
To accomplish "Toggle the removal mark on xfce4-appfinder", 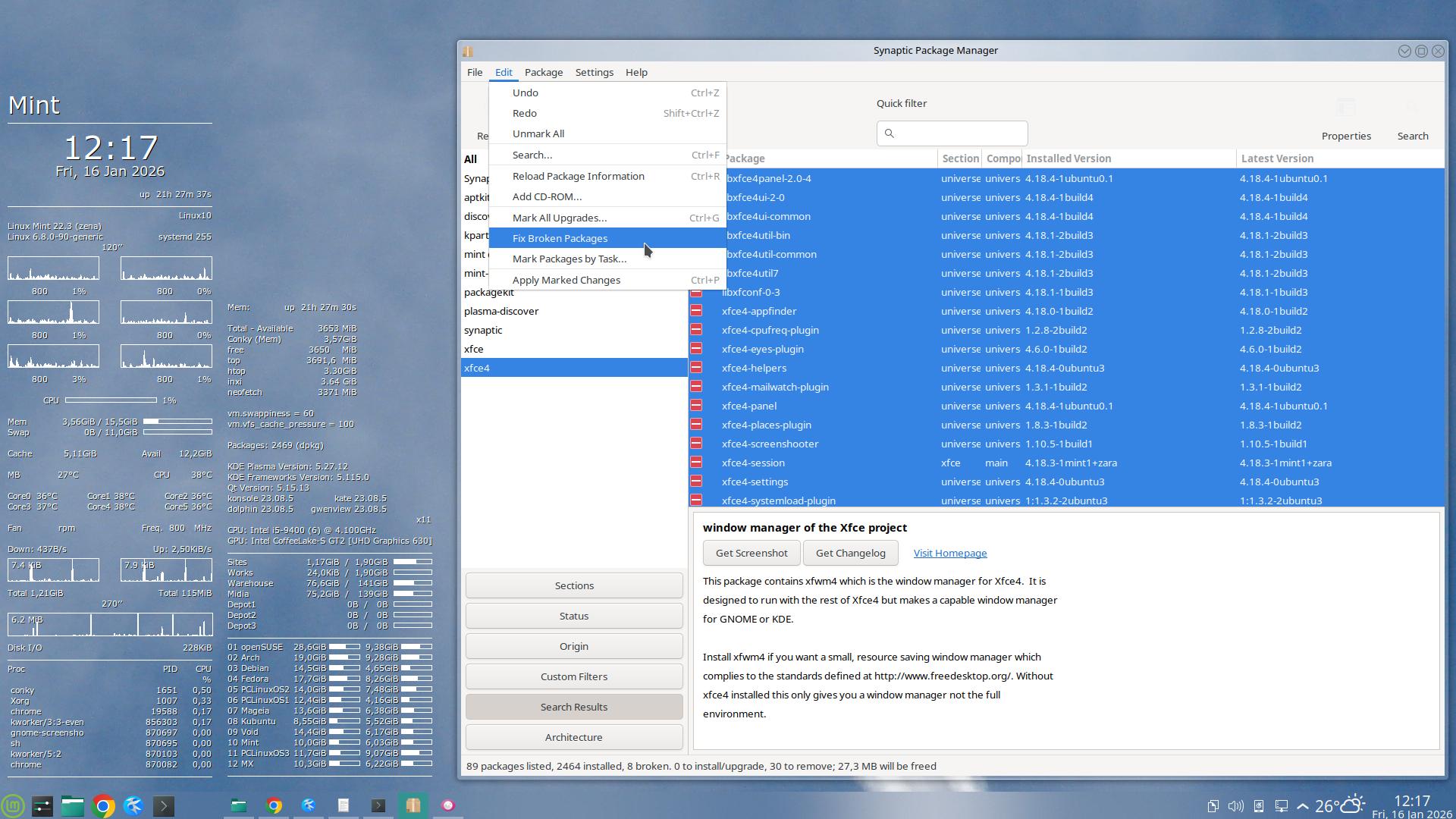I will click(x=696, y=311).
